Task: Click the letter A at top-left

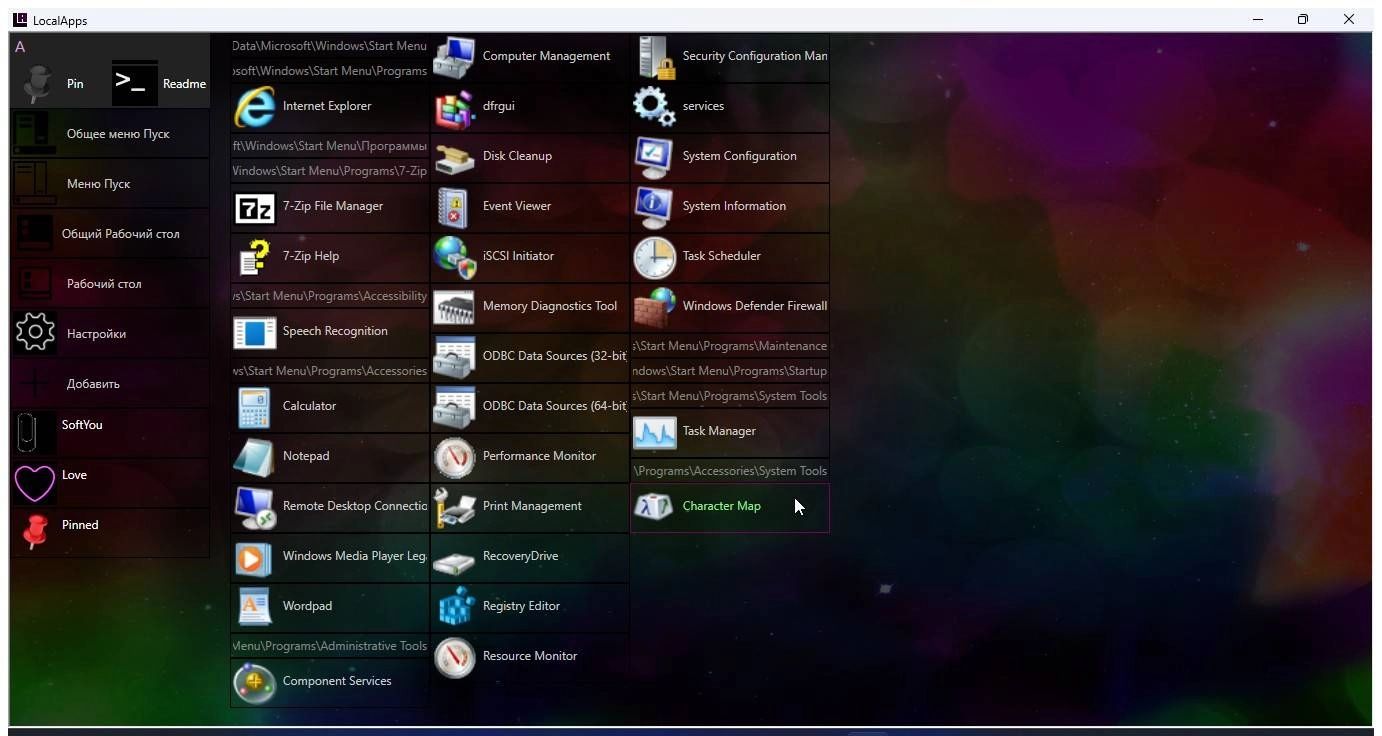Action: click(x=20, y=47)
